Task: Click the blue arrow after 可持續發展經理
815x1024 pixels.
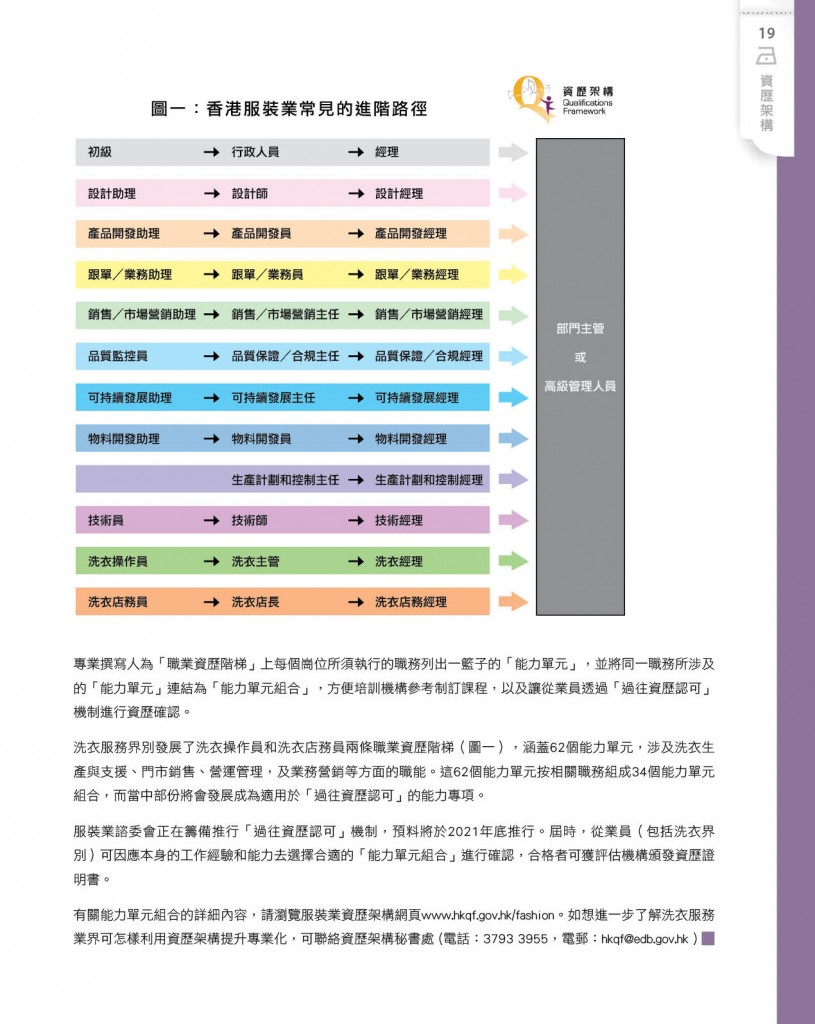Action: point(512,397)
